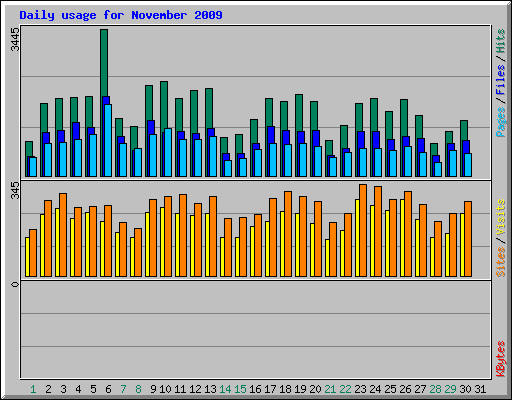The image size is (512, 400).
Task: Click day '5' on the x-axis
Action: click(93, 389)
